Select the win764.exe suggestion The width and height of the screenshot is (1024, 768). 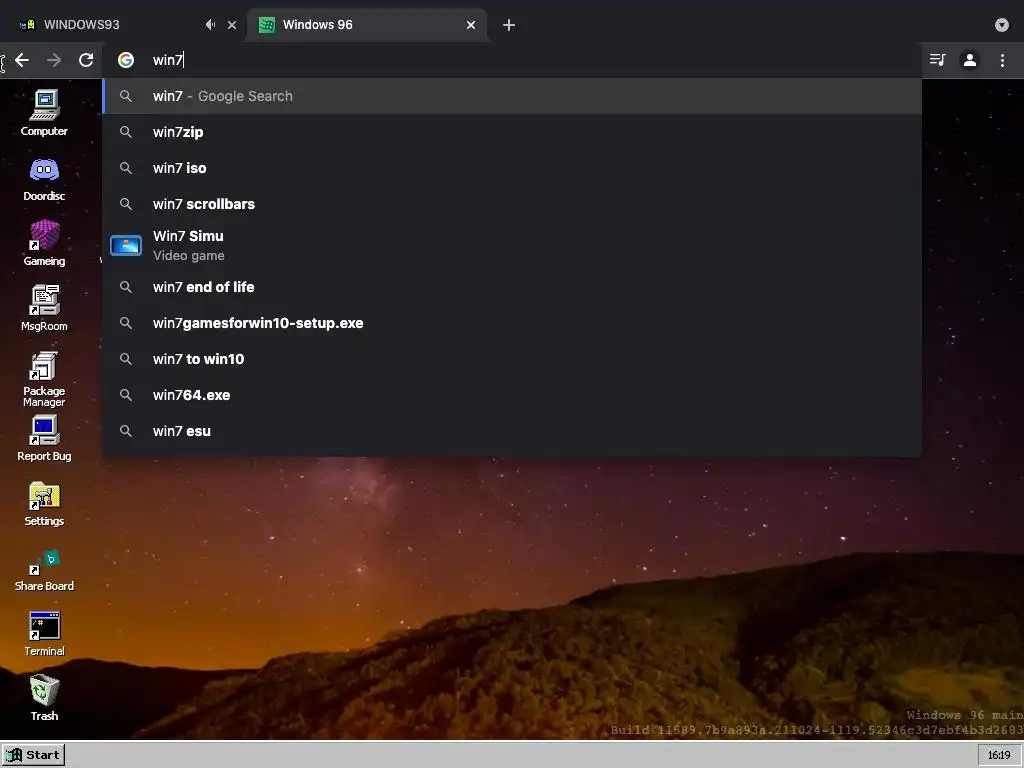click(x=512, y=395)
